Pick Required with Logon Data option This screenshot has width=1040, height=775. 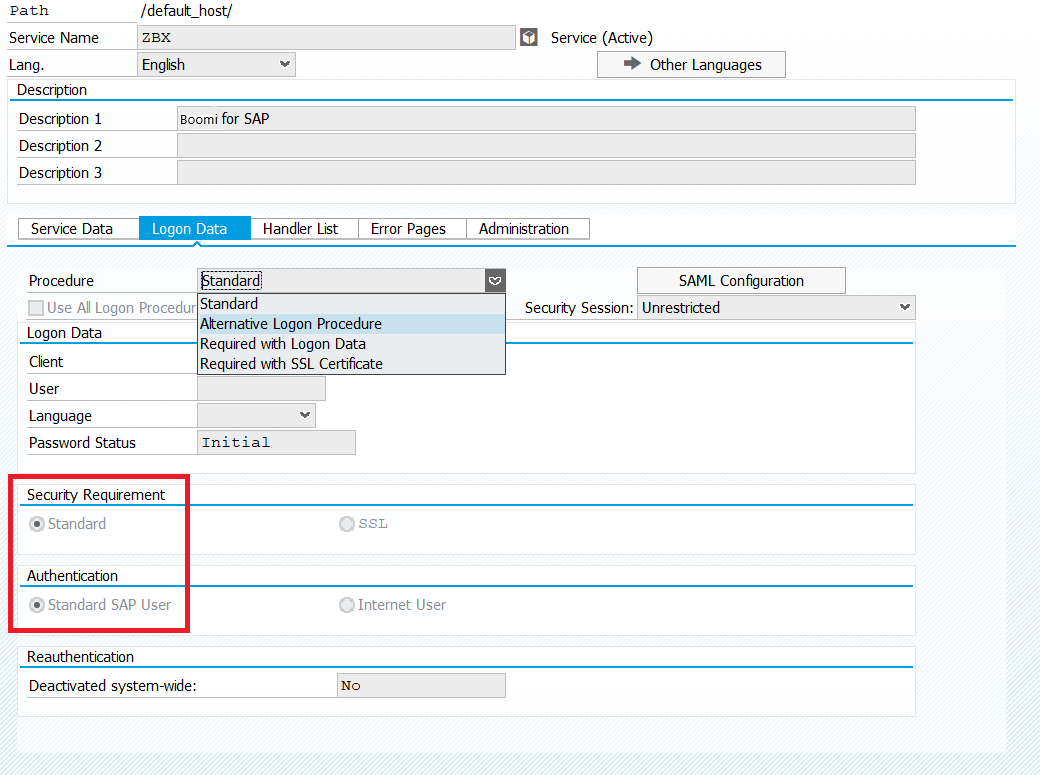pyautogui.click(x=283, y=344)
